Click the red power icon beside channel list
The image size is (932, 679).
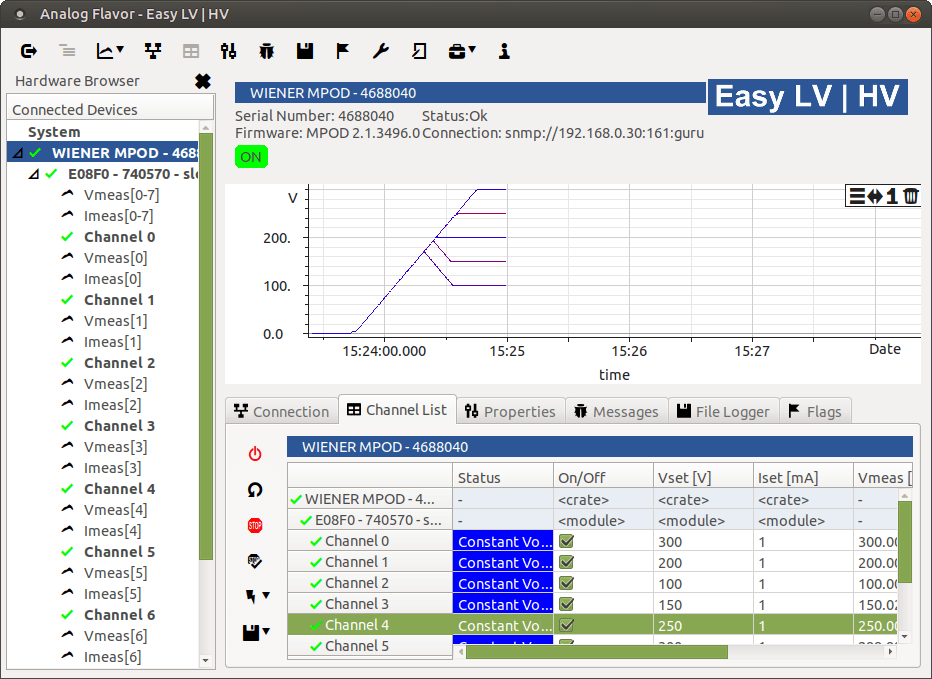(x=255, y=454)
